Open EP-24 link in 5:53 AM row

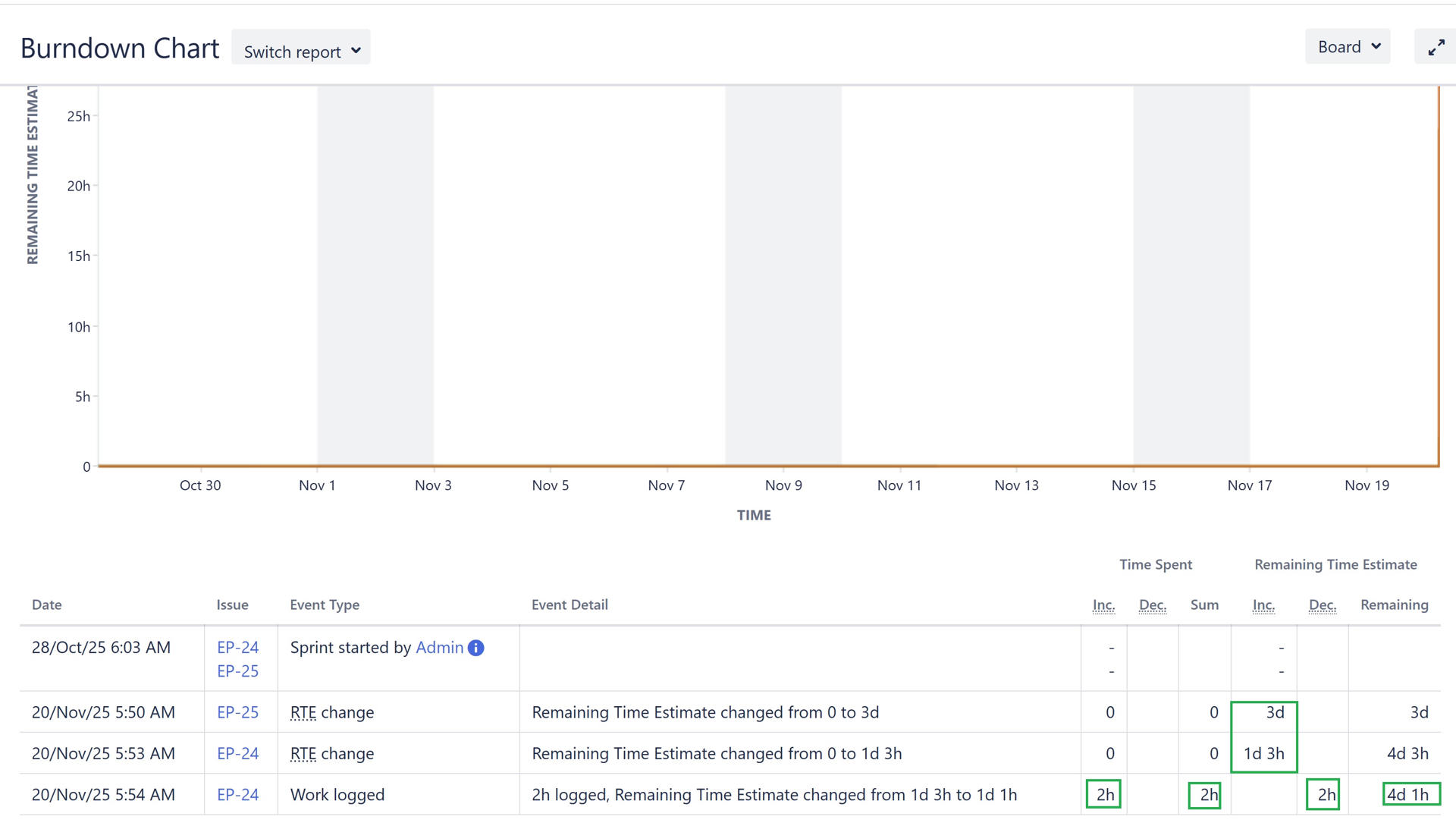tap(237, 753)
